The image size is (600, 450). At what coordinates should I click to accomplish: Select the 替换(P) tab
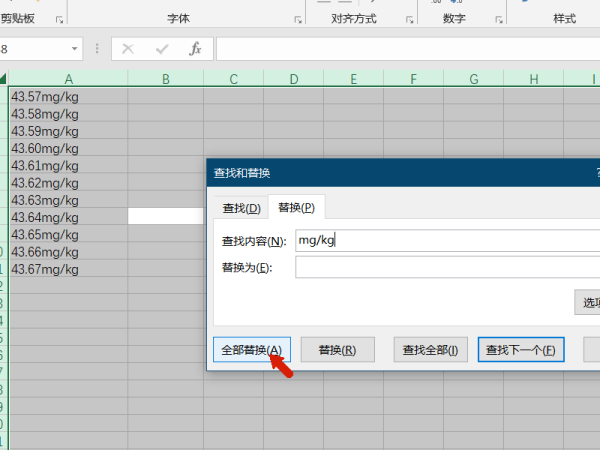(296, 208)
